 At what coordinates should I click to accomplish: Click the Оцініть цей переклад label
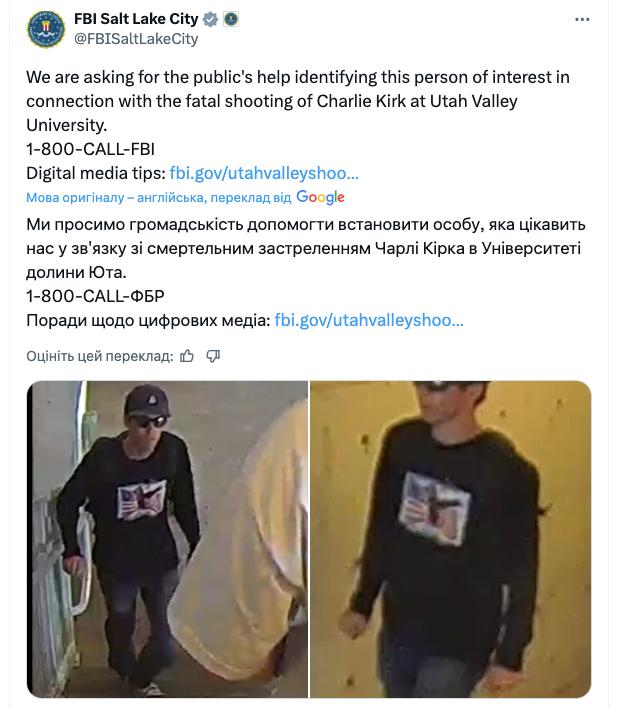pos(100,356)
